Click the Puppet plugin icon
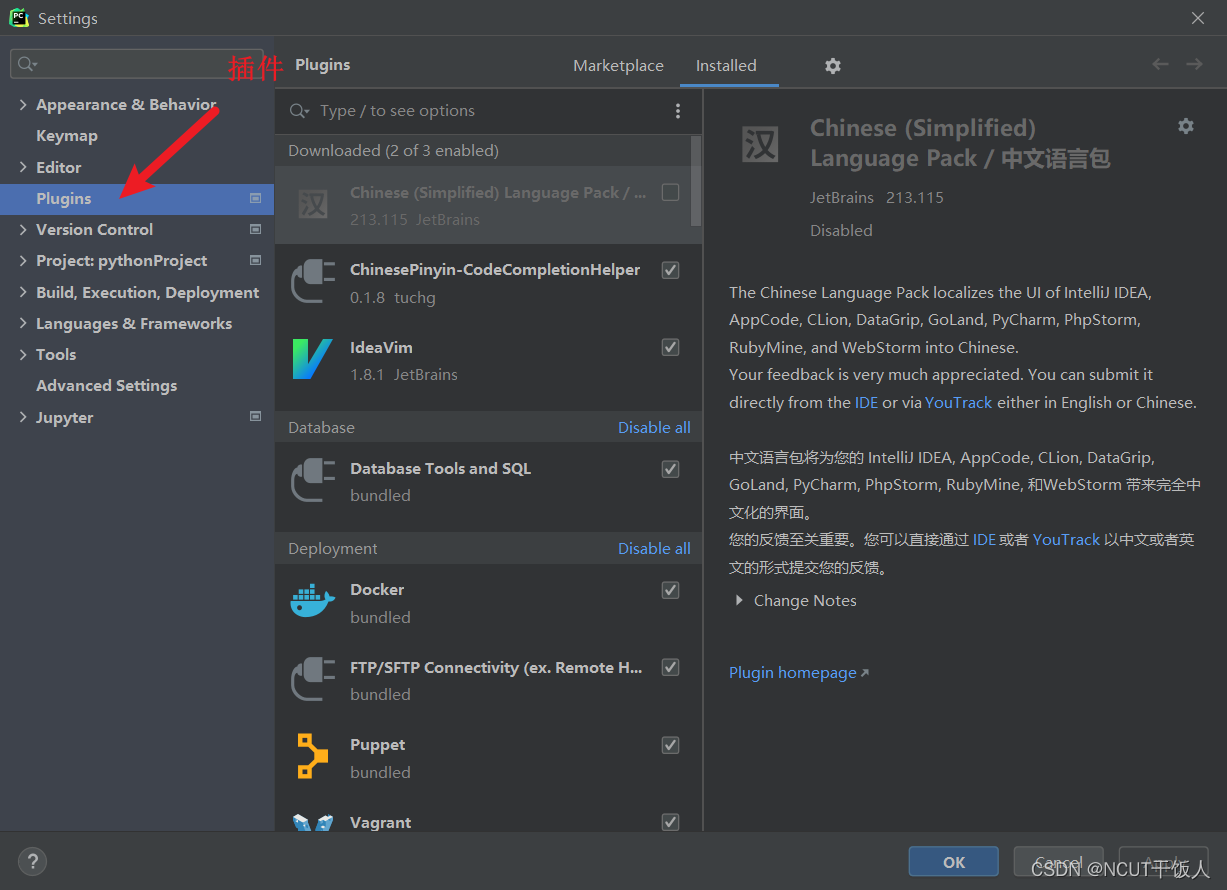 click(312, 756)
